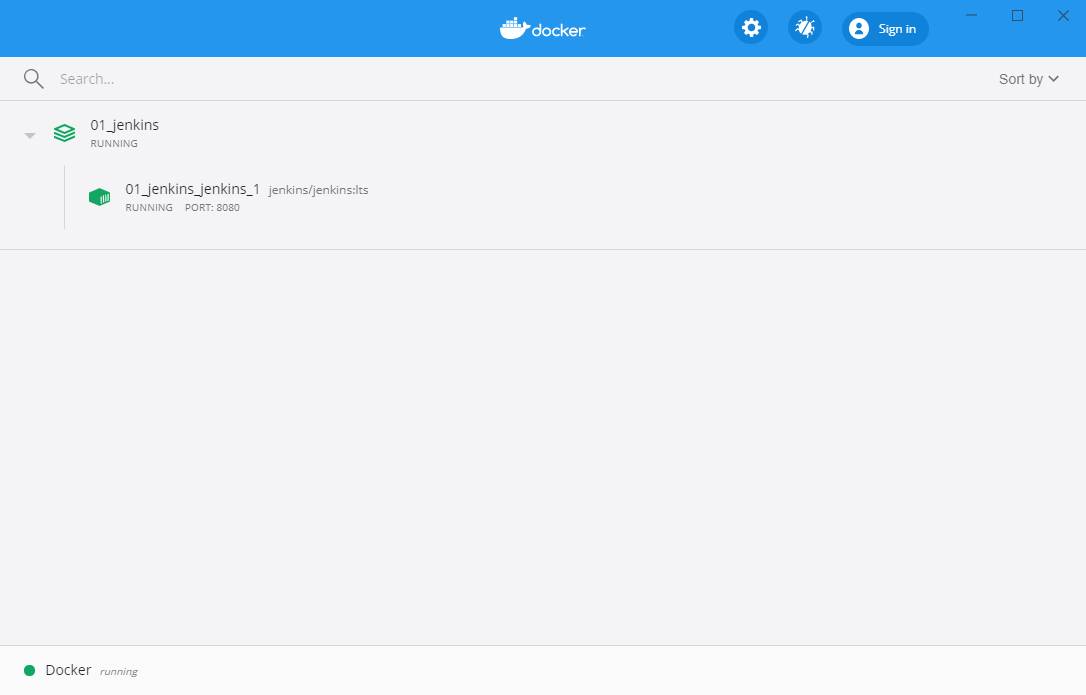The height and width of the screenshot is (695, 1086).
Task: Click the user avatar icon beside Sign in
Action: [858, 28]
